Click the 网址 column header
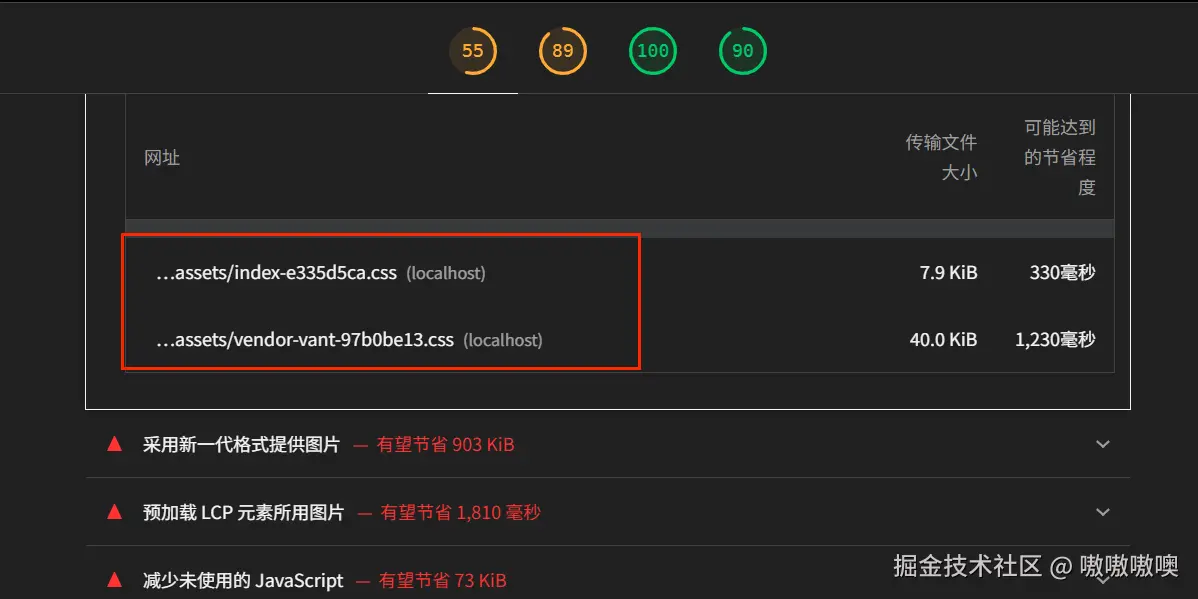 (162, 158)
